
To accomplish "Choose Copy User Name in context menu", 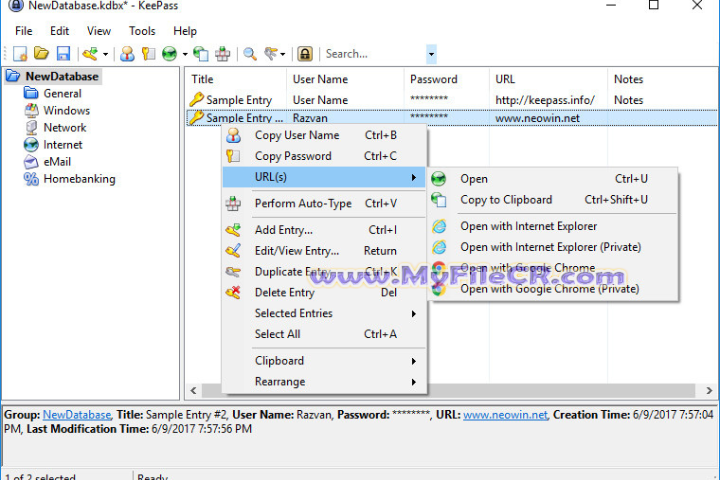I will coord(324,135).
